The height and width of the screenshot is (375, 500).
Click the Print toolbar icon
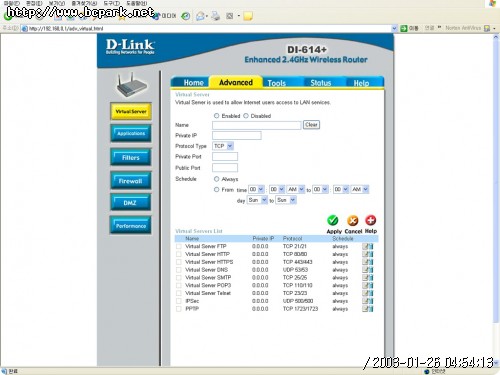coord(216,16)
